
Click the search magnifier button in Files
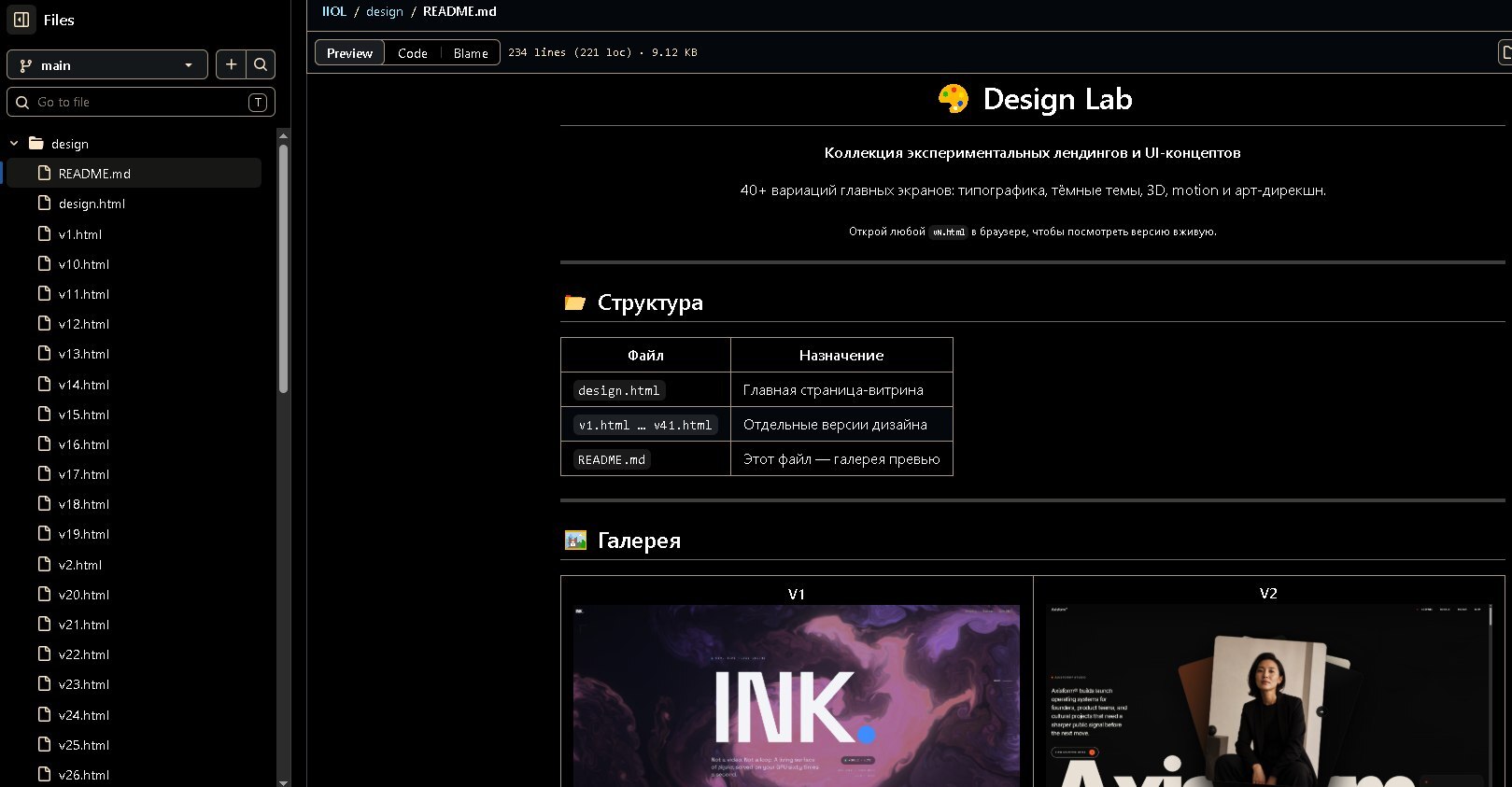point(261,64)
